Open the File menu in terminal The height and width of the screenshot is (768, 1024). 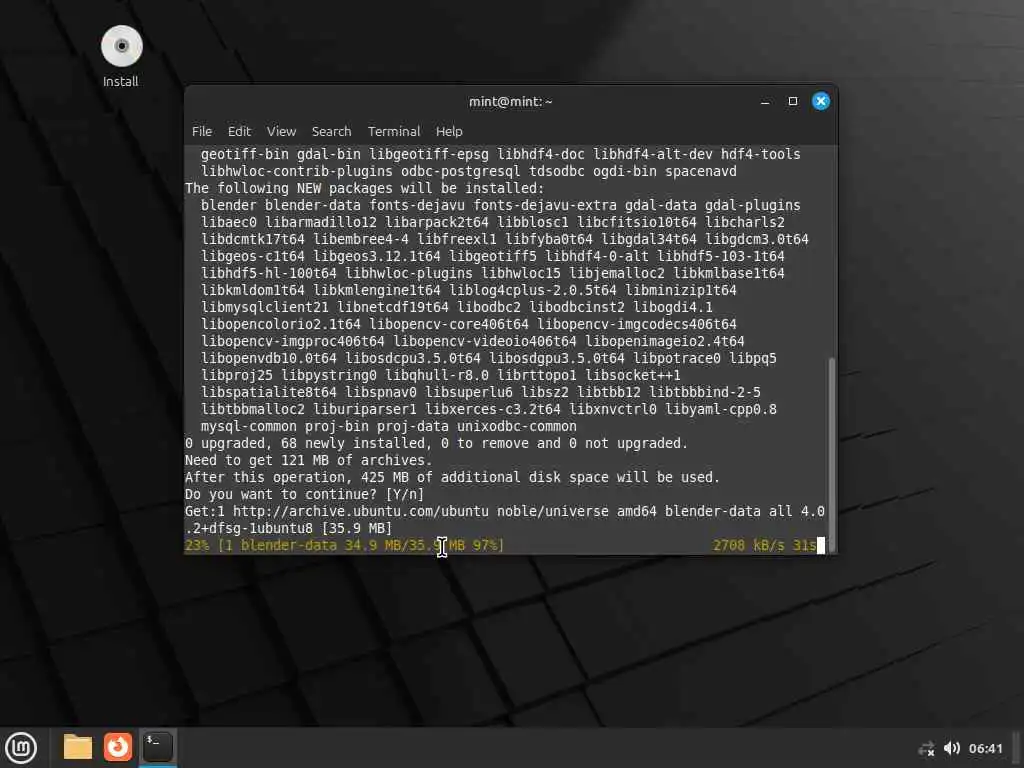click(x=202, y=131)
